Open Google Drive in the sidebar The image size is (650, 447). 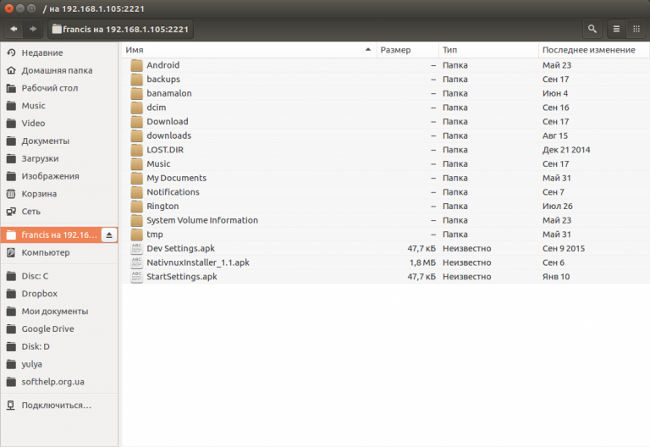[59, 329]
